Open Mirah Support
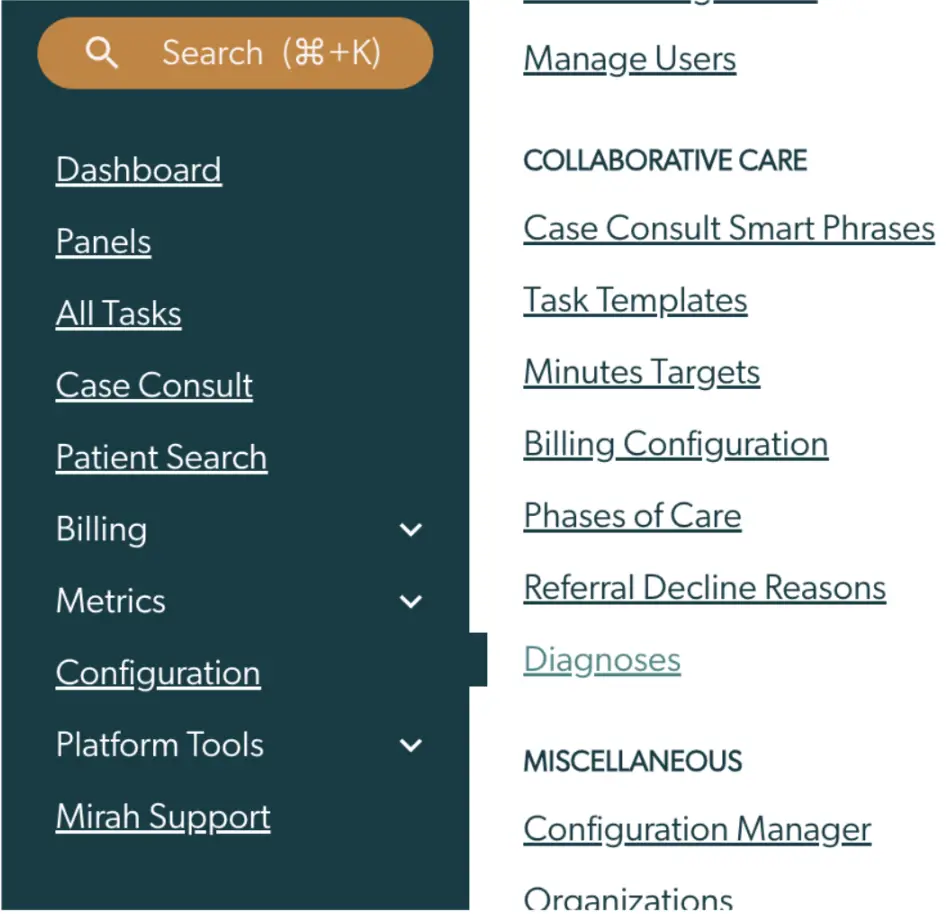Screen dimensions: 946x914 tap(163, 817)
